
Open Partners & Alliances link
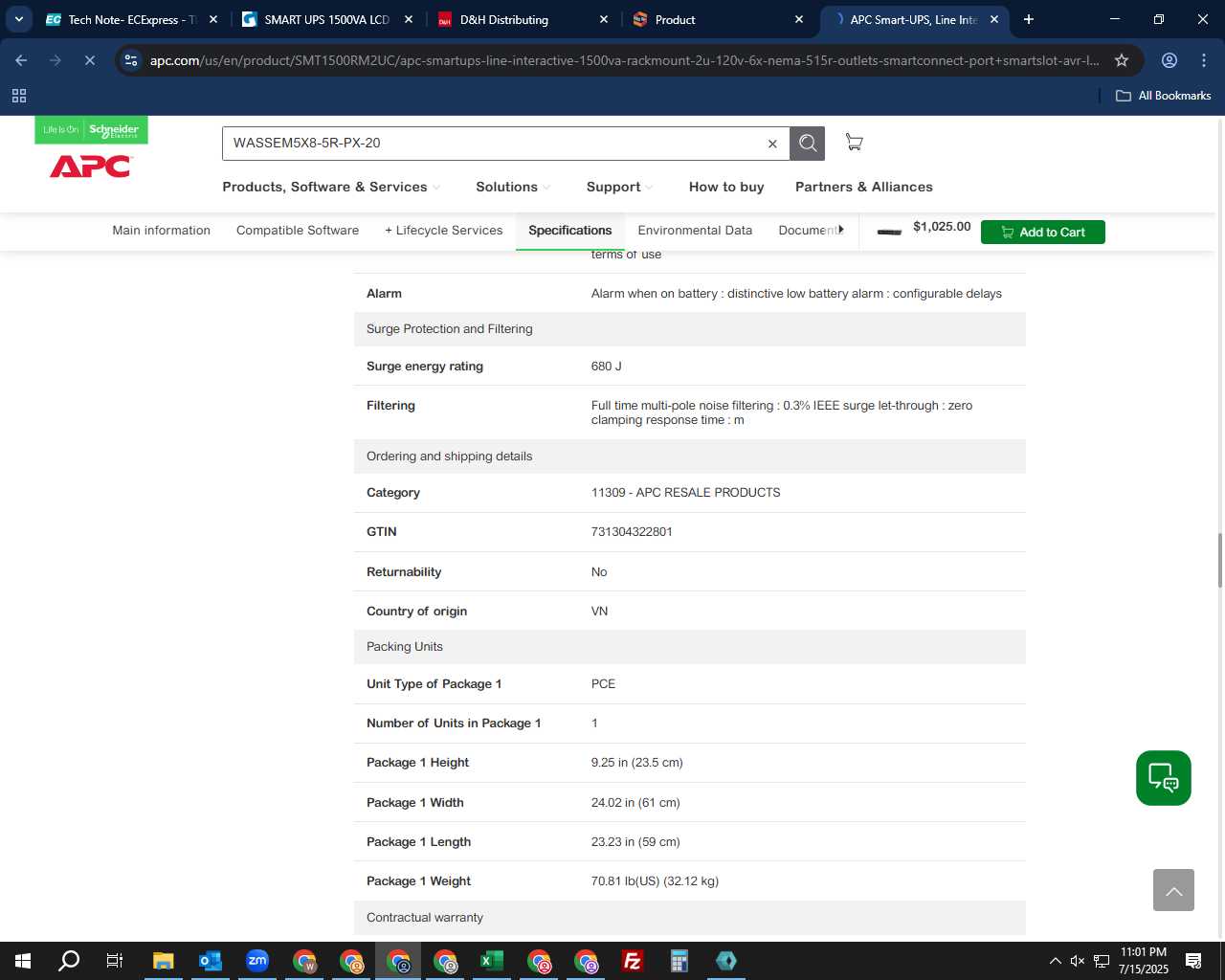pos(864,187)
